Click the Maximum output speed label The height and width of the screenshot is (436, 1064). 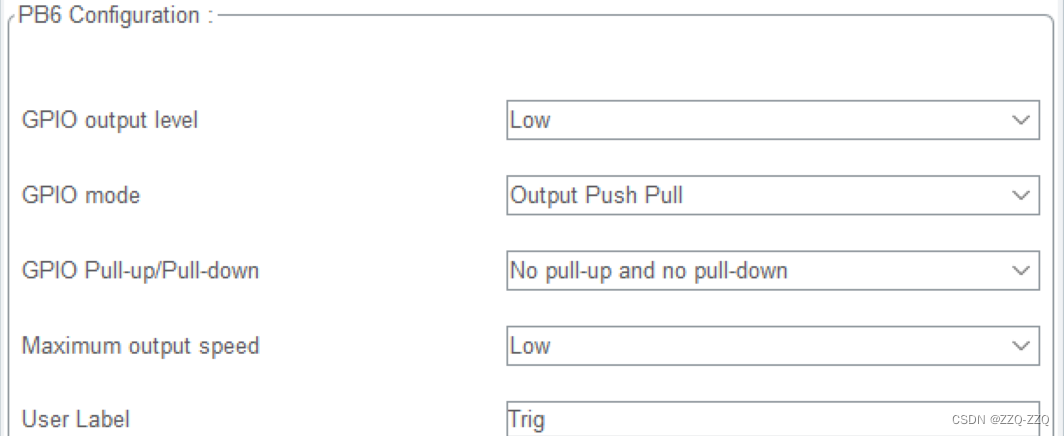click(140, 346)
